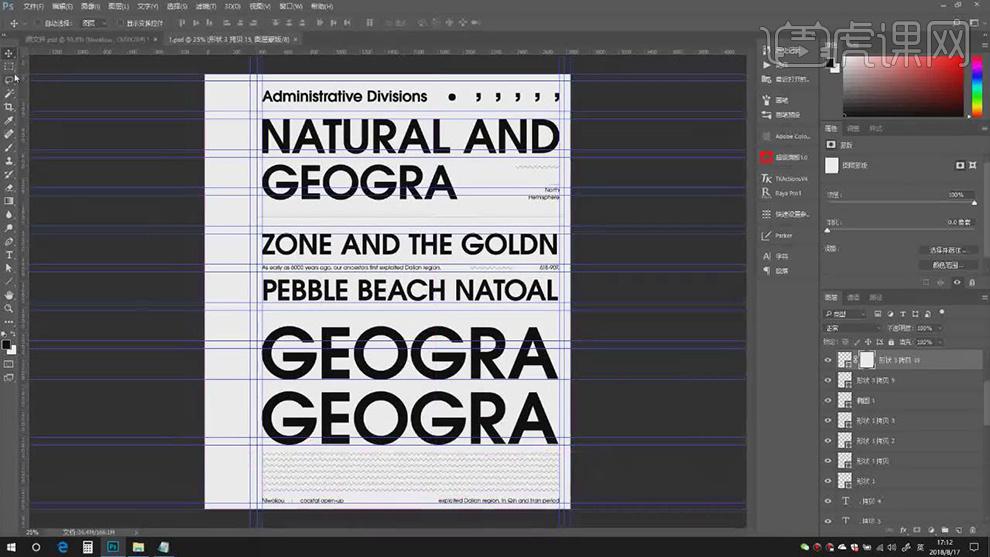Expand the layer opacity 100% dropdown

tap(936, 328)
